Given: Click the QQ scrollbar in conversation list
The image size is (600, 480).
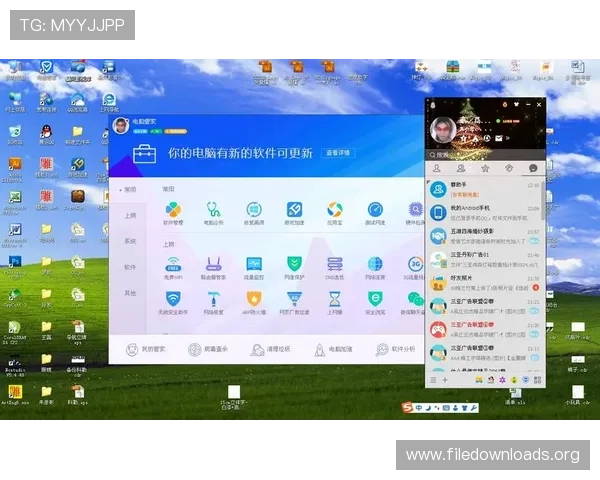Looking at the screenshot, I should tap(543, 201).
